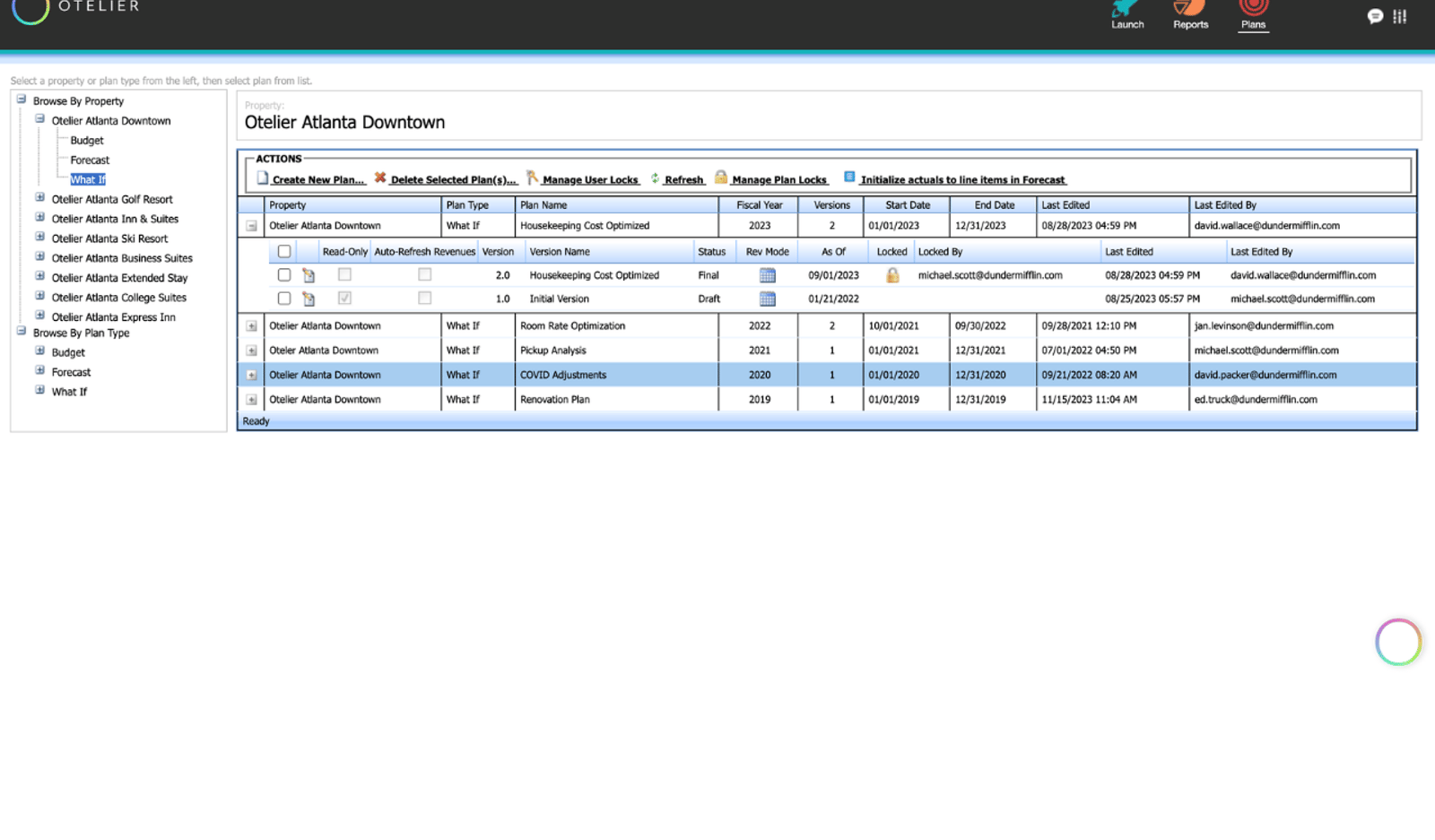Screen dimensions: 1435x840
Task: Expand Otelier Atlanta Golf Resort node
Action: click(x=39, y=197)
